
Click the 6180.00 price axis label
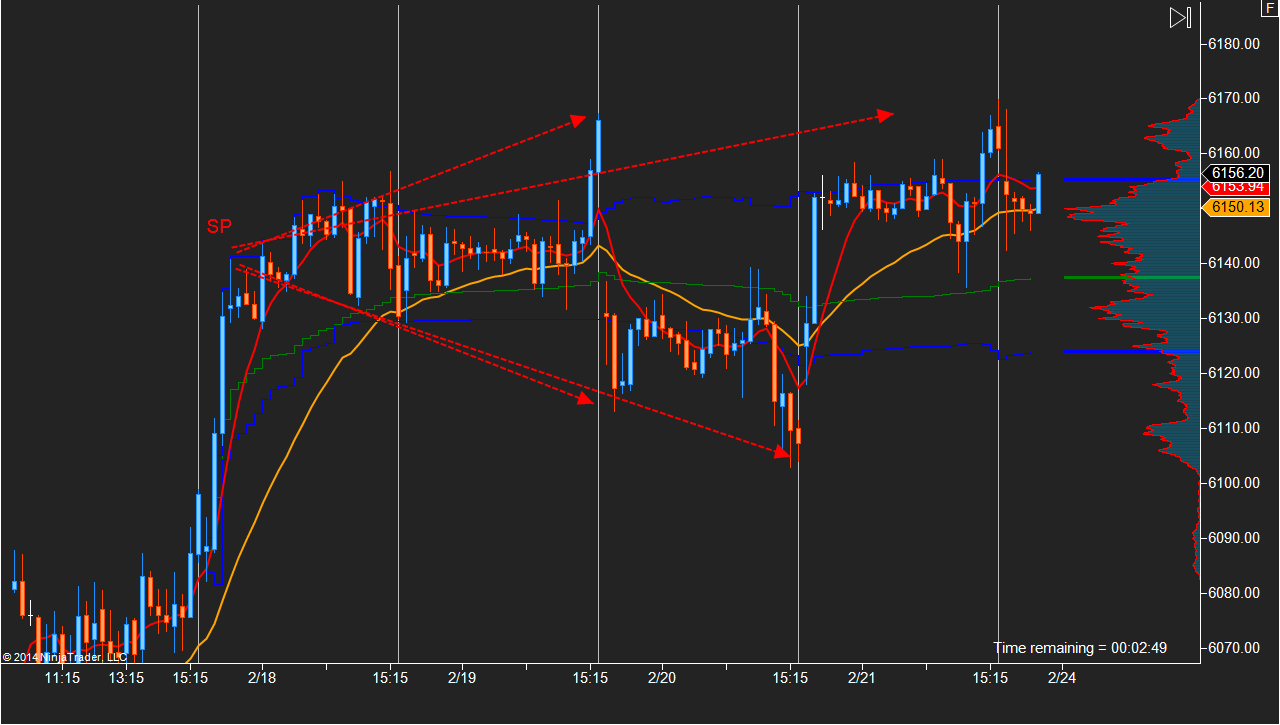point(1233,44)
